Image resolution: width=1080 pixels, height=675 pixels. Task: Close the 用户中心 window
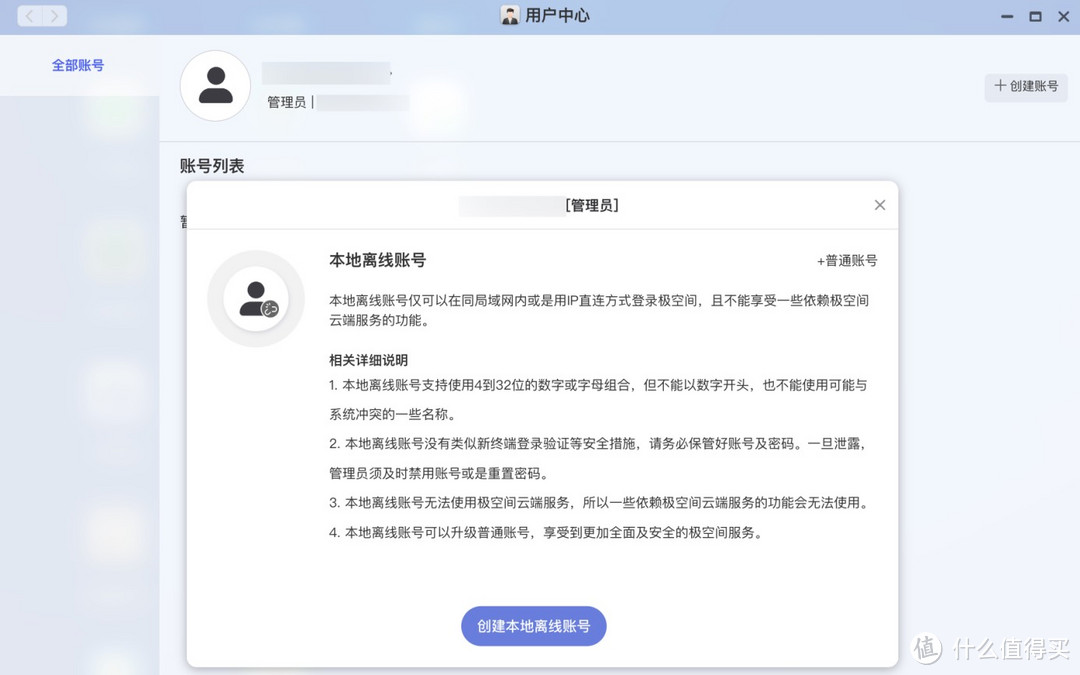(1062, 16)
